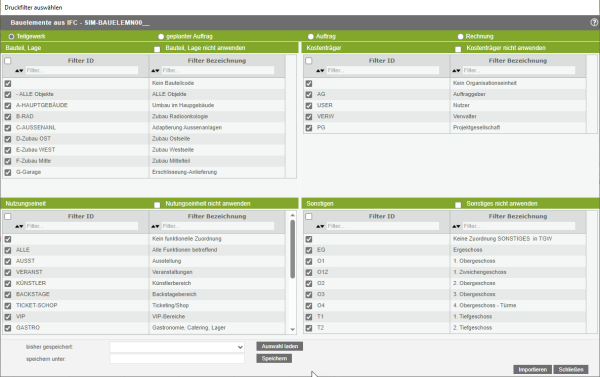
Task: Select 'Adaptierung Aussenanlagen' cell
Action: pos(217,127)
